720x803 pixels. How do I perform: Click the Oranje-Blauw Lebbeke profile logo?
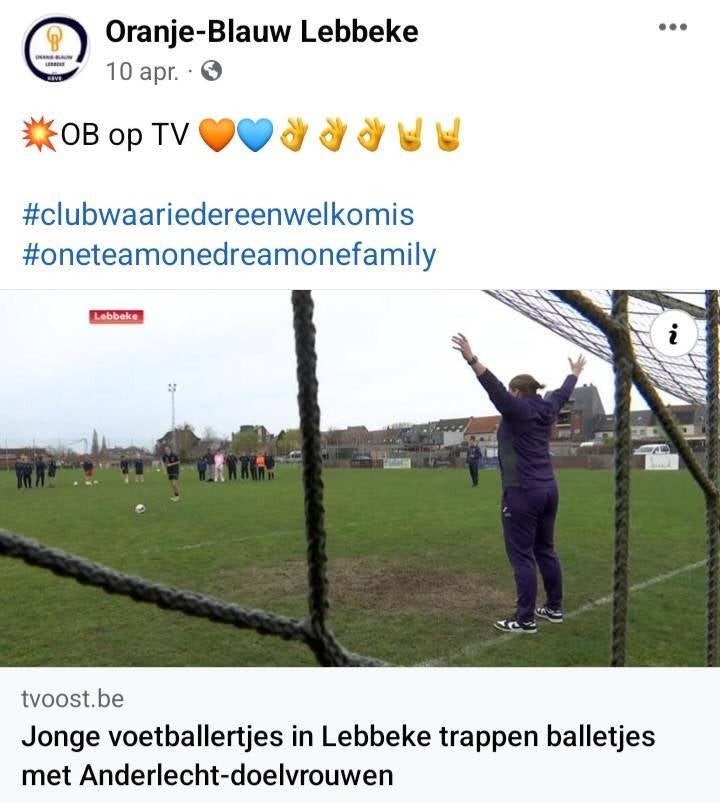pyautogui.click(x=56, y=49)
